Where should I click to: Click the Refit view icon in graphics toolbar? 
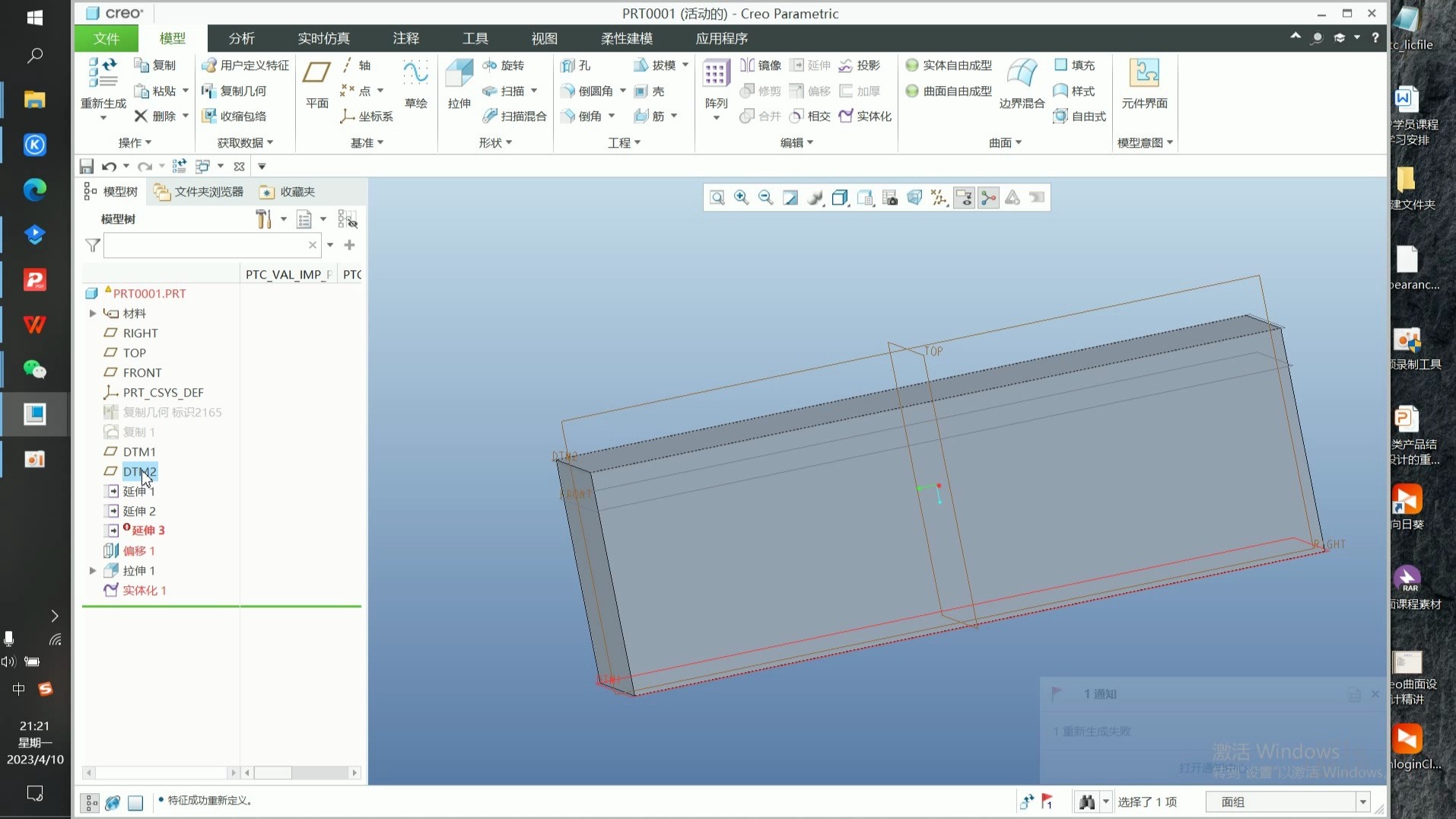click(x=717, y=198)
